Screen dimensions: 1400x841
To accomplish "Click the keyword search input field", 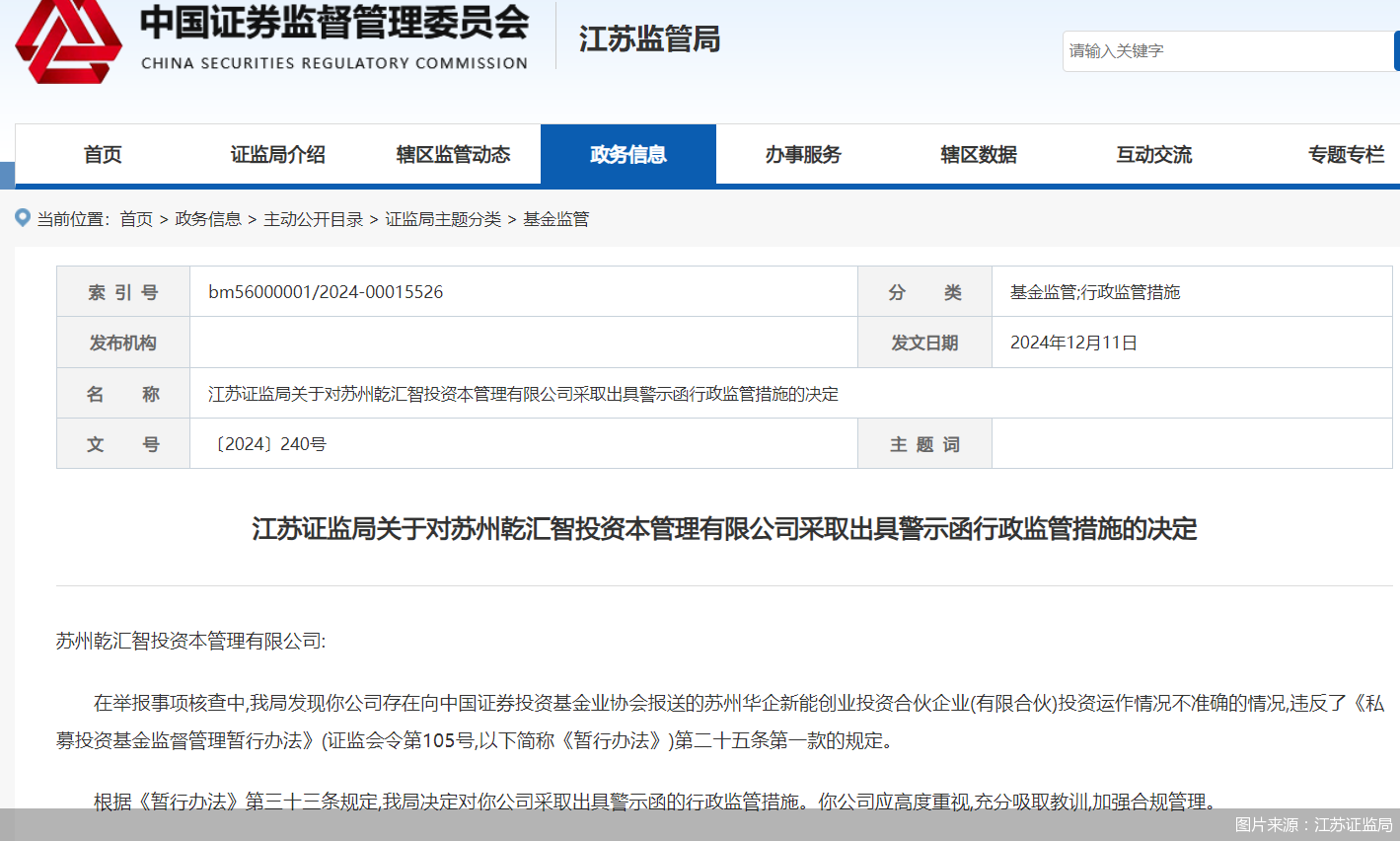I will pyautogui.click(x=1228, y=50).
